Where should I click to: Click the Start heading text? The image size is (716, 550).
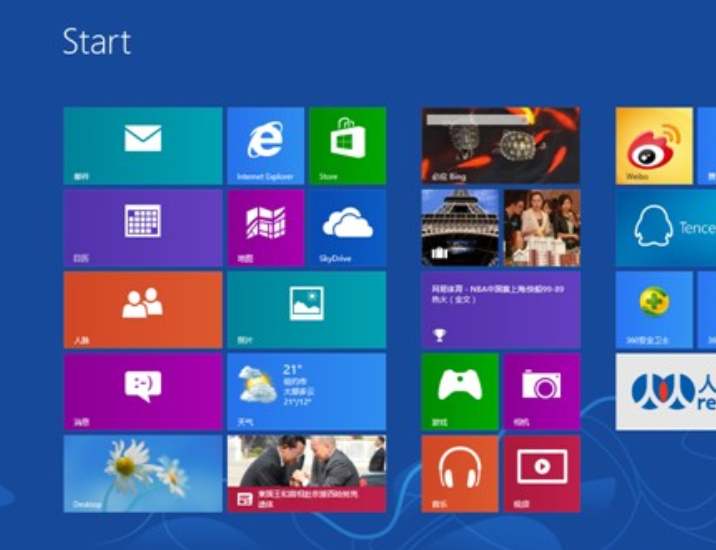click(x=96, y=42)
